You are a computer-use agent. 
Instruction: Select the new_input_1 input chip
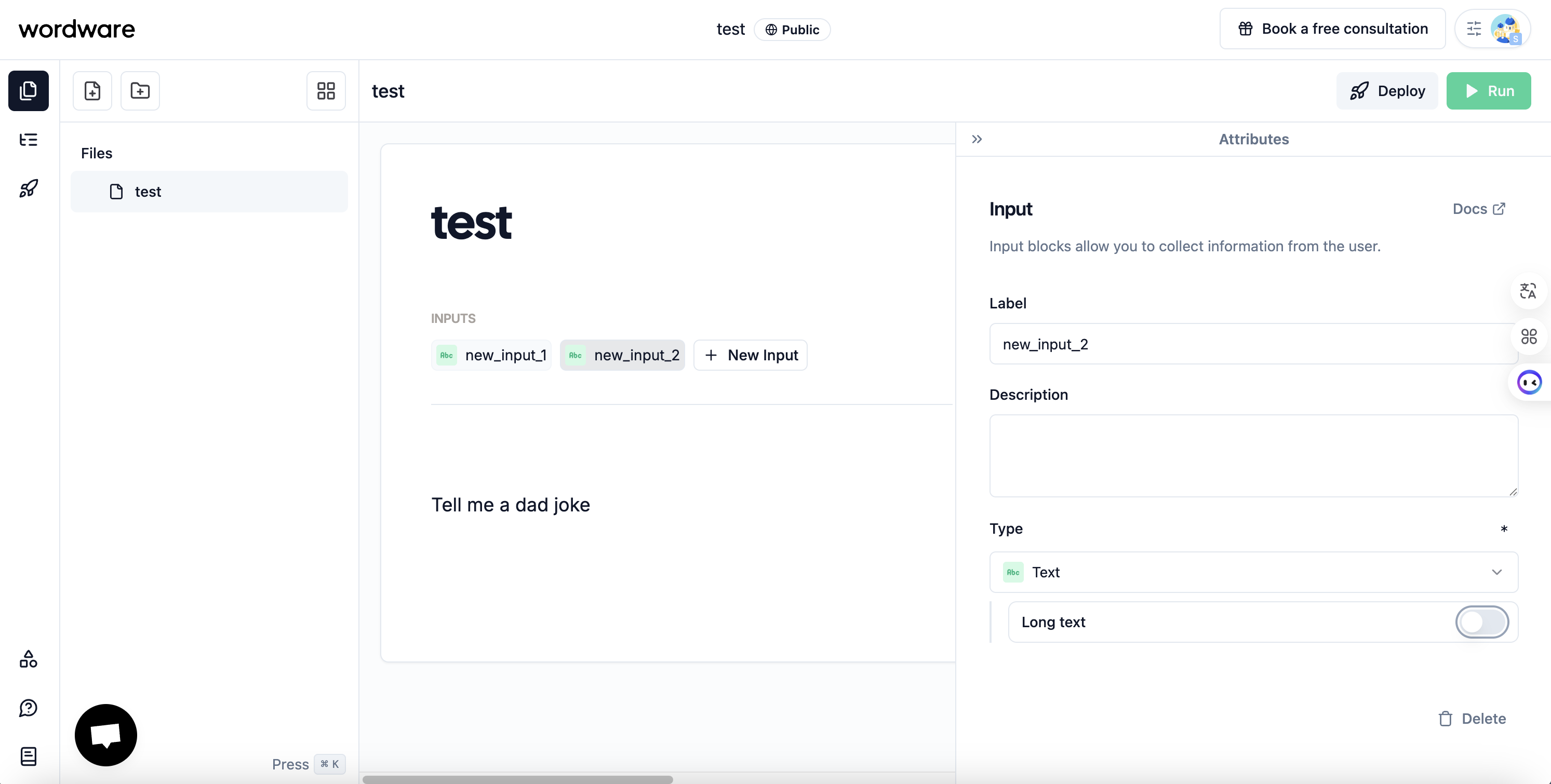point(491,355)
